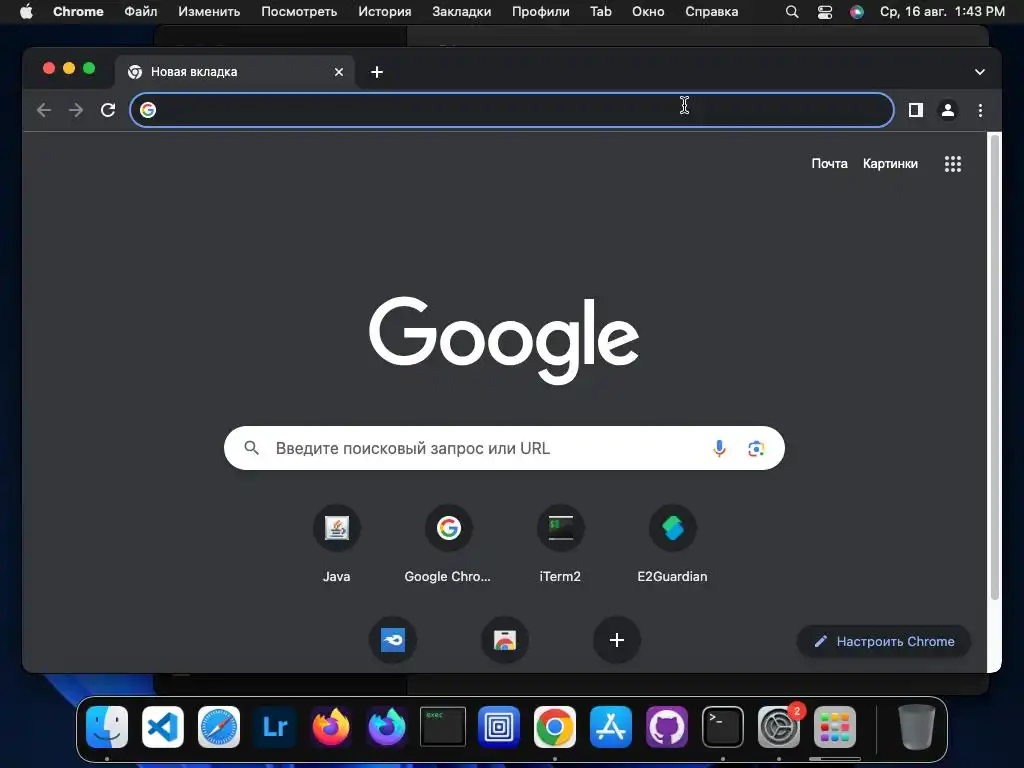Screen dimensions: 1024x768
Task: Launch Firefox Developer Edition from Dock
Action: coord(387,727)
